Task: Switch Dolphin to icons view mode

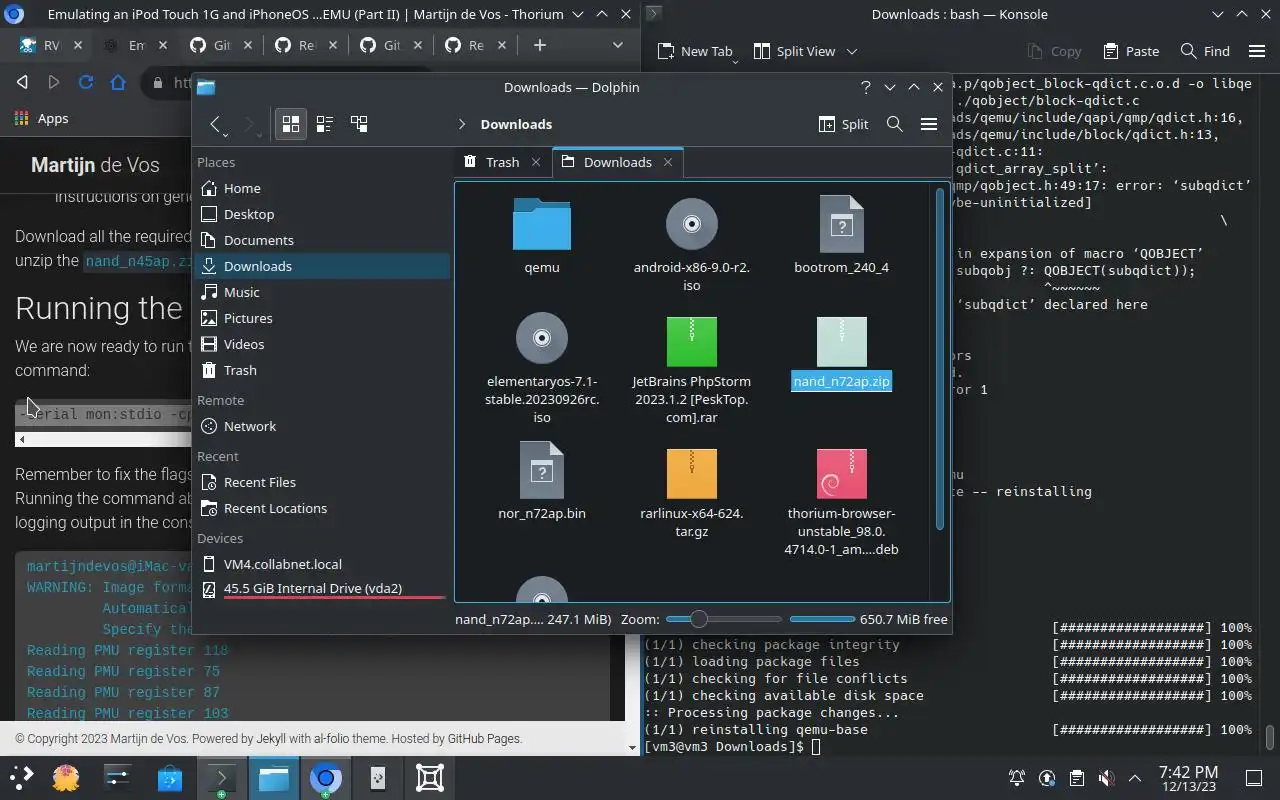Action: click(291, 124)
